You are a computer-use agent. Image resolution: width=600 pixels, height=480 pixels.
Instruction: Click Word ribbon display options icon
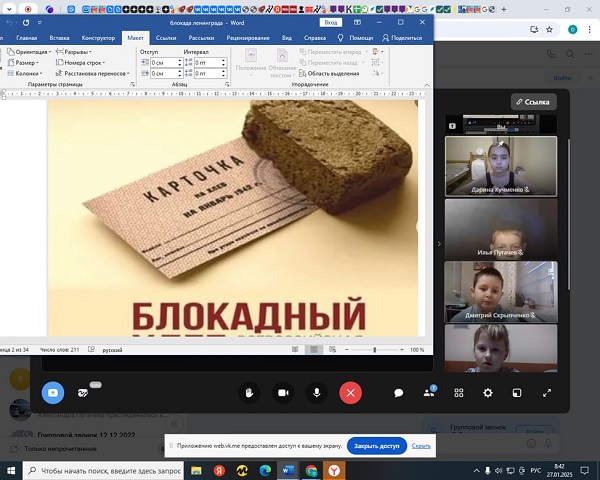[357, 23]
